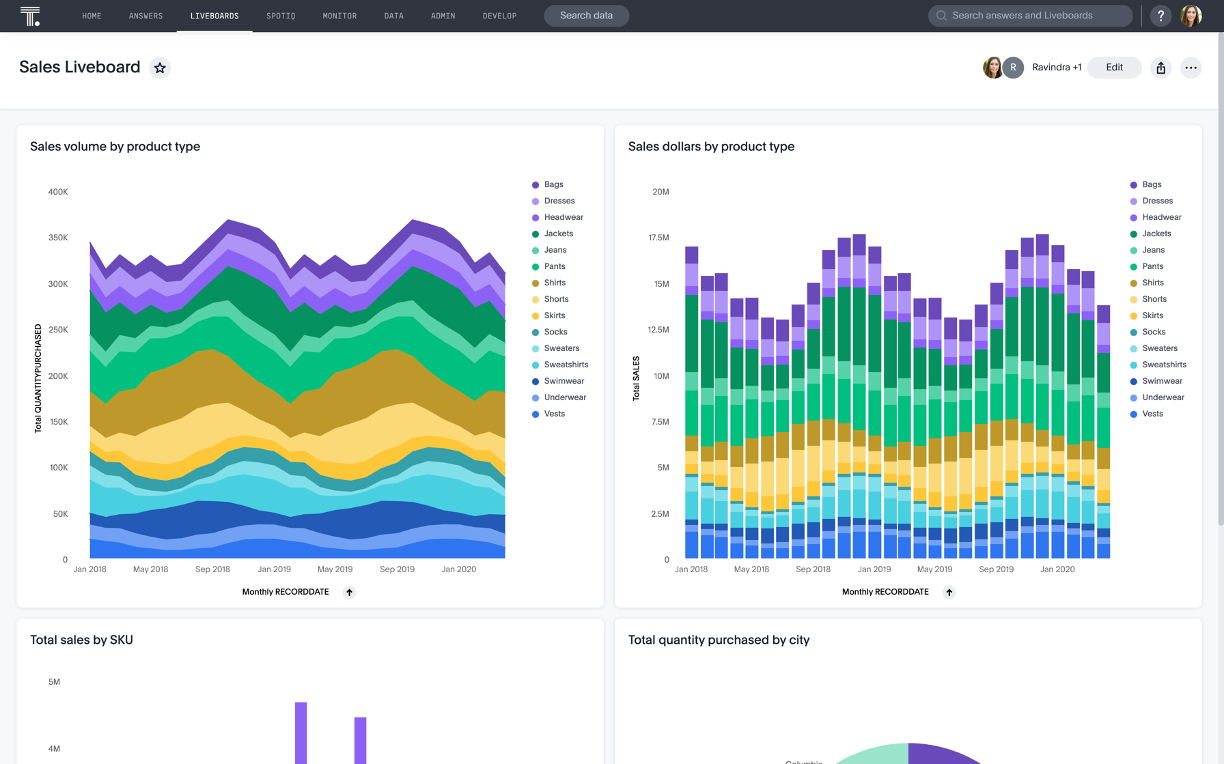This screenshot has height=764, width=1224.
Task: Toggle Underwear in sales volume legend
Action: (559, 398)
